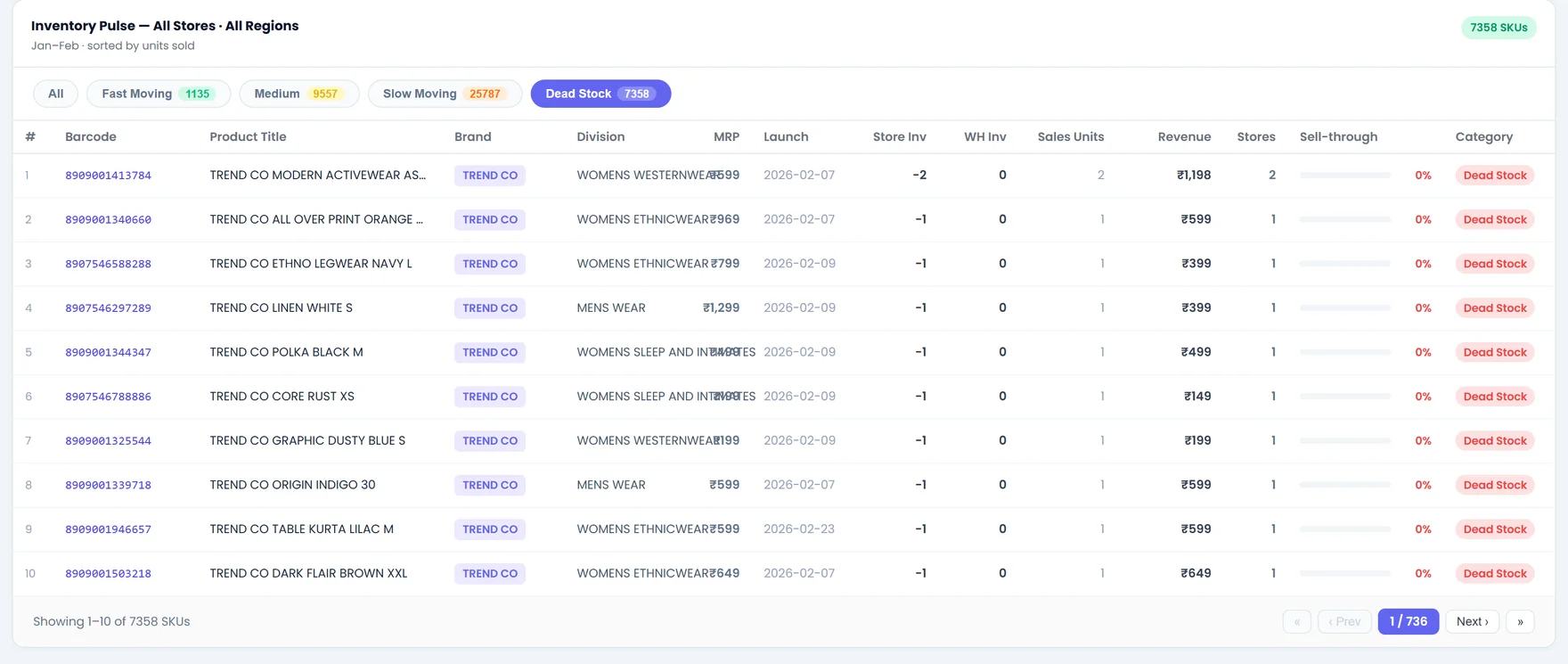Image resolution: width=1568 pixels, height=664 pixels.
Task: Click Store Inv value -2
Action: 919,176
